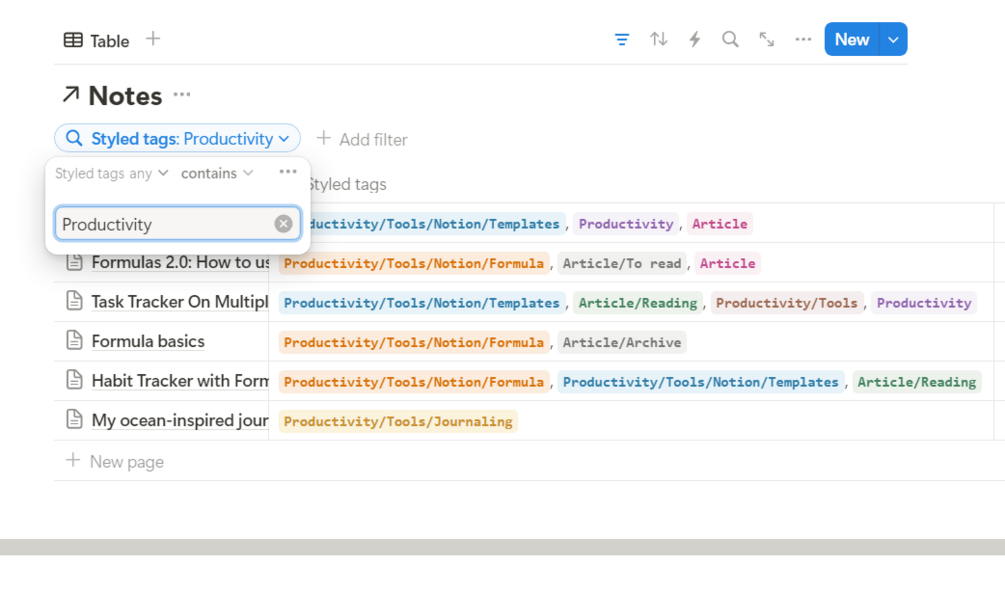This screenshot has width=1005, height=592.
Task: Click the plus icon to add view
Action: 153,39
